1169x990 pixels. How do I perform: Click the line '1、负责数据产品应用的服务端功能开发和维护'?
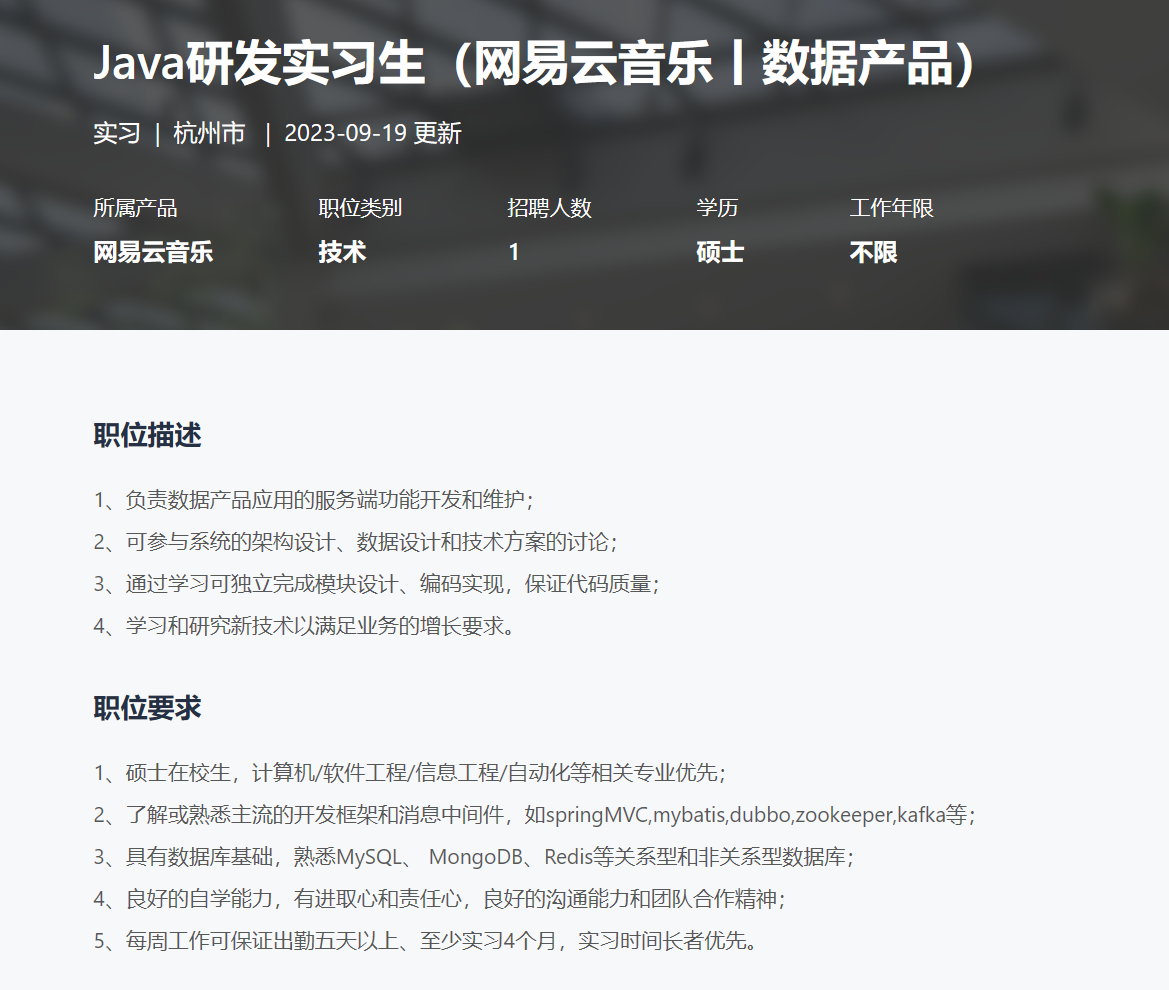point(314,499)
